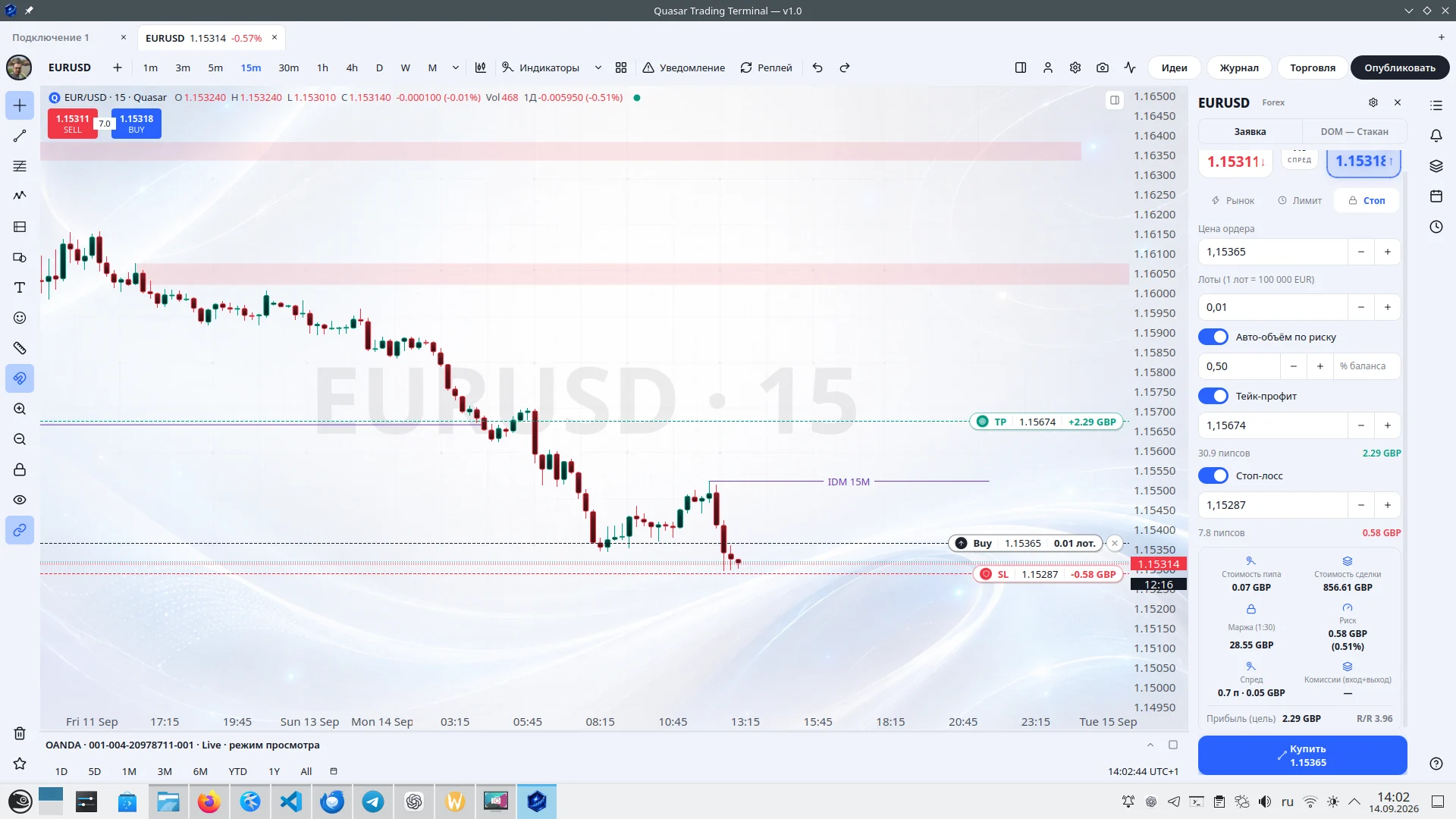
Task: Open the emoji icons tool
Action: click(20, 318)
